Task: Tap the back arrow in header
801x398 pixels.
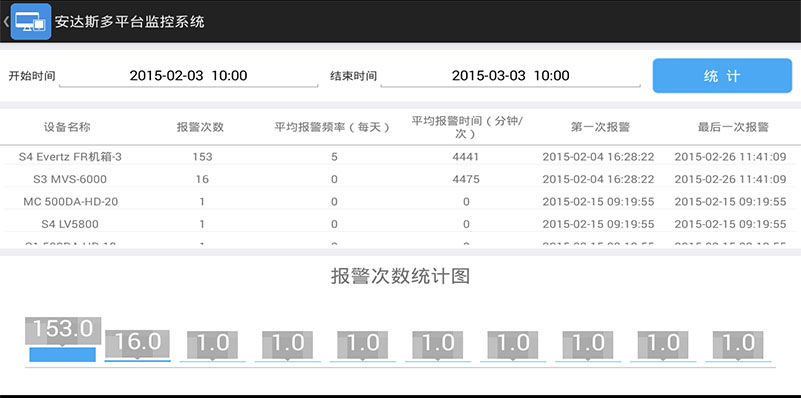Action: pyautogui.click(x=5, y=21)
